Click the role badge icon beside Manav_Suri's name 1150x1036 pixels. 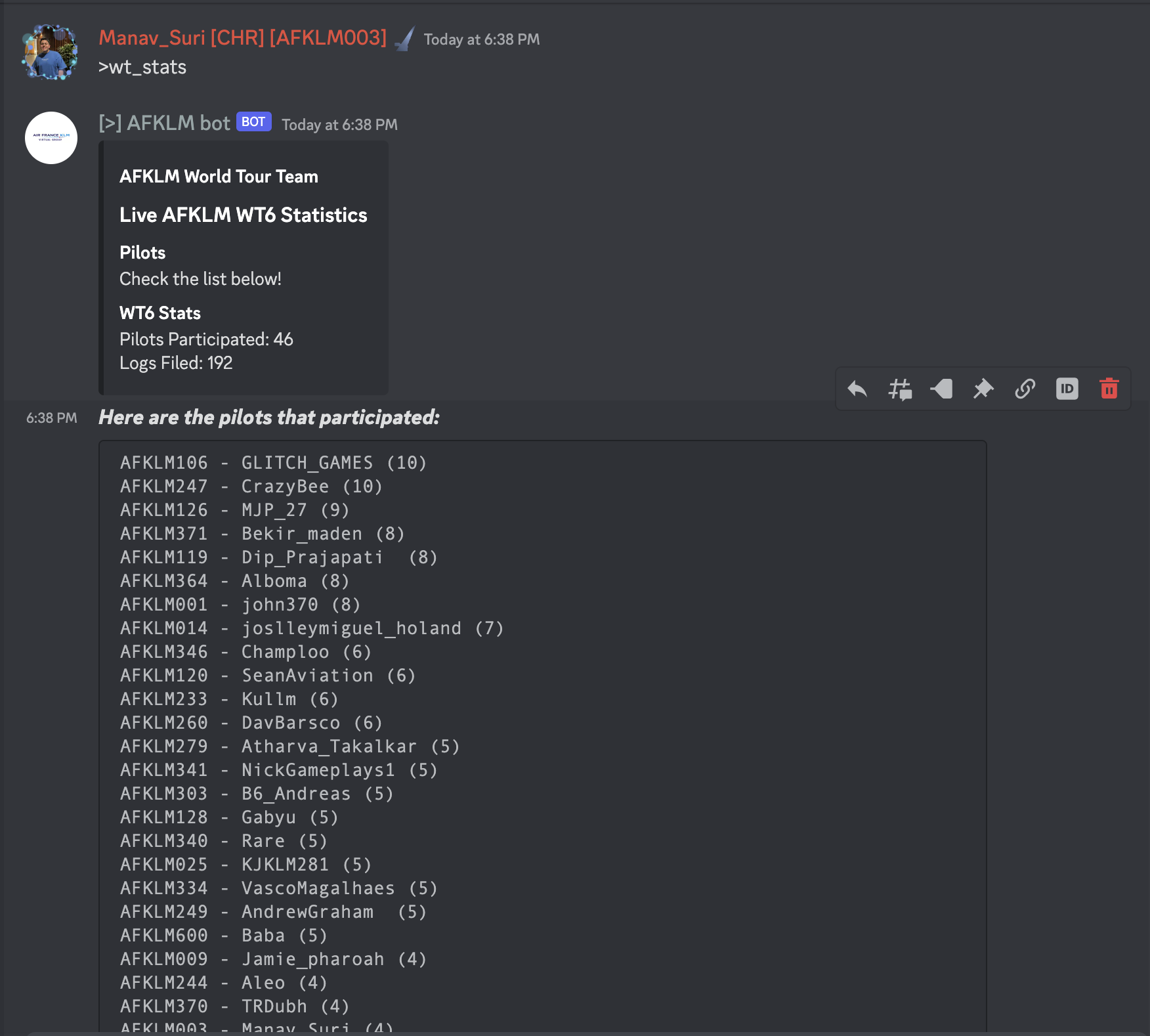[x=404, y=39]
